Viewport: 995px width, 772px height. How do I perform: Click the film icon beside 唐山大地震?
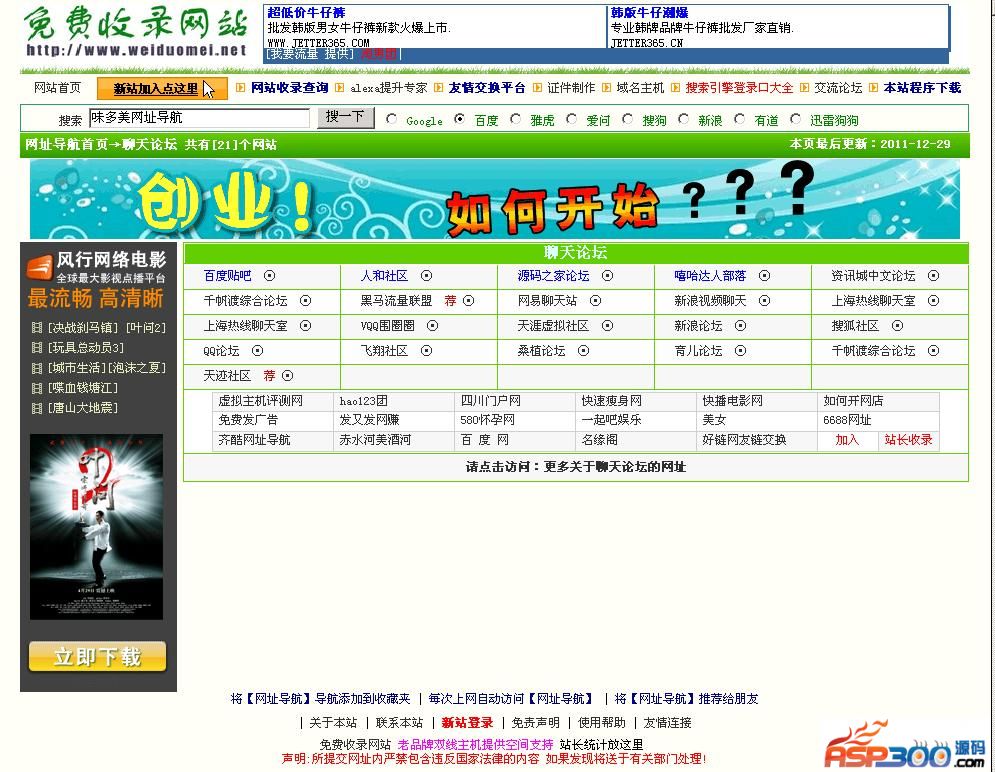pyautogui.click(x=37, y=408)
